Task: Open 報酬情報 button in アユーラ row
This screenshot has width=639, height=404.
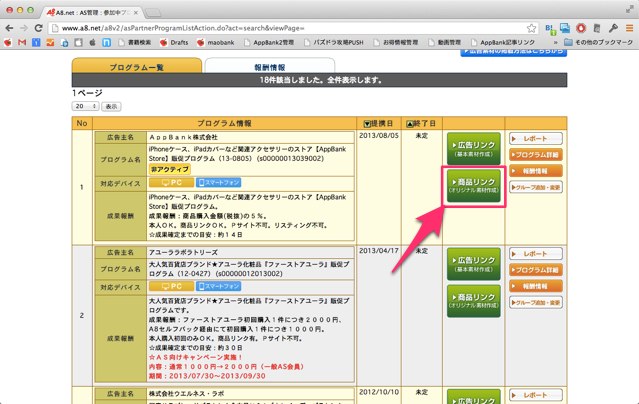Action: tap(535, 286)
